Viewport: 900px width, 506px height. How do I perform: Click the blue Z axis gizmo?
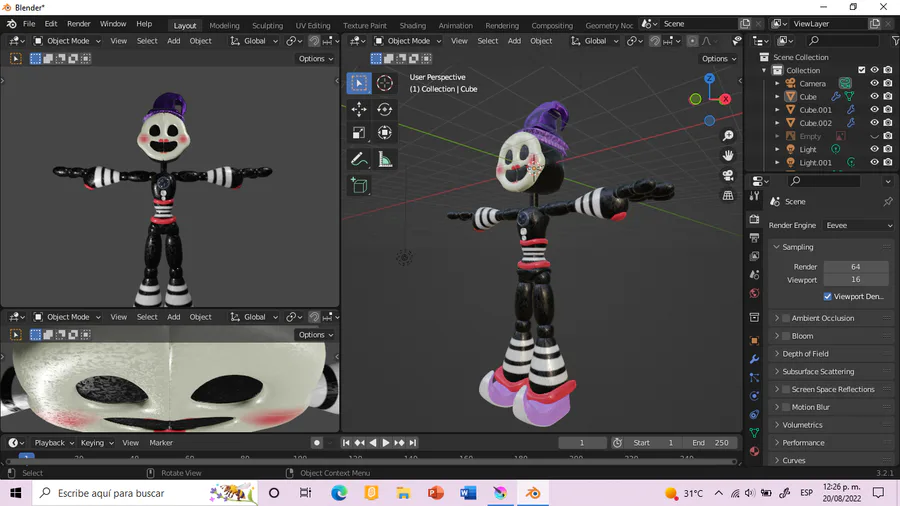[709, 79]
